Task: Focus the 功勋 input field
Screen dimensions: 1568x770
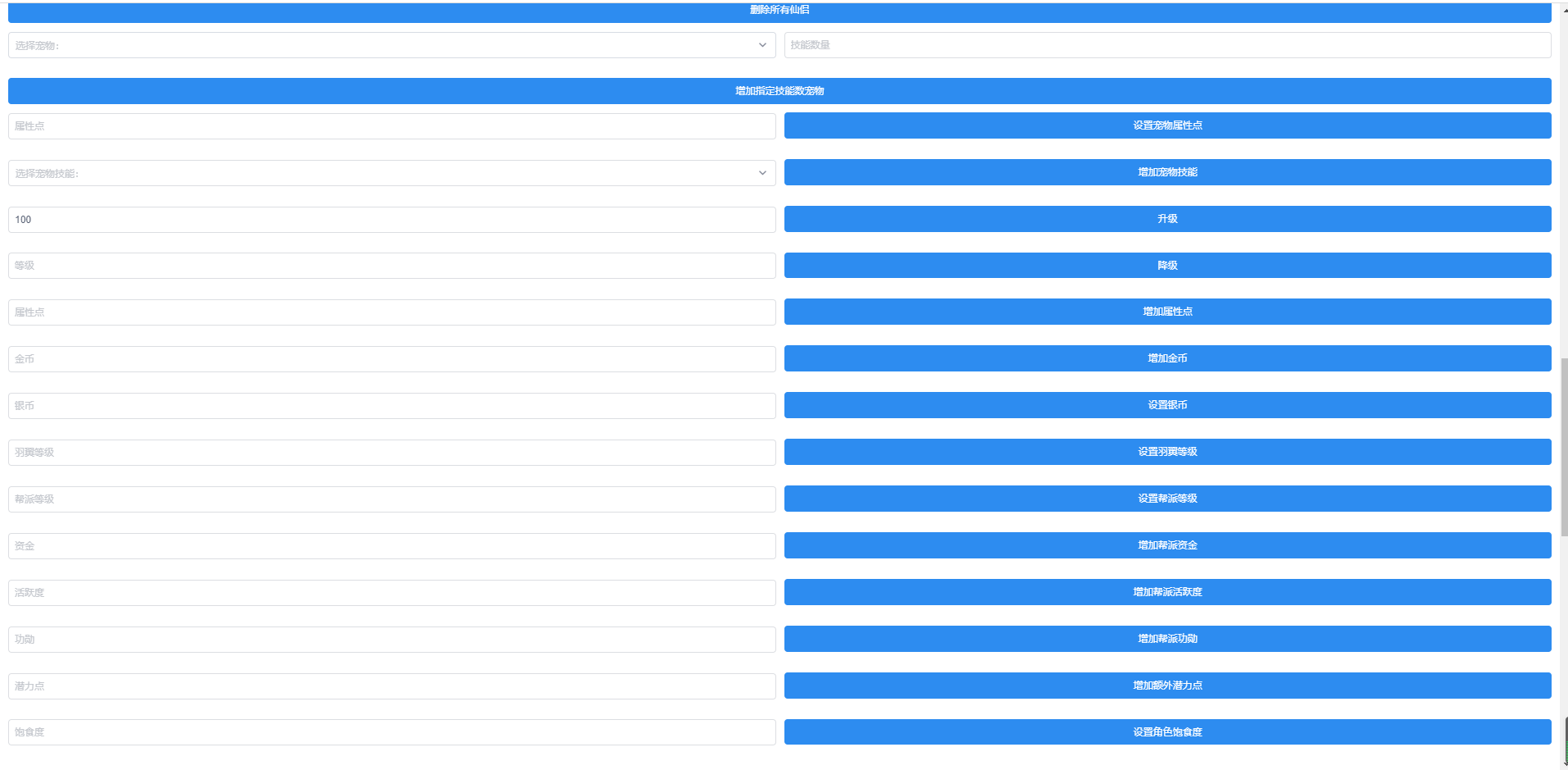Action: [392, 640]
